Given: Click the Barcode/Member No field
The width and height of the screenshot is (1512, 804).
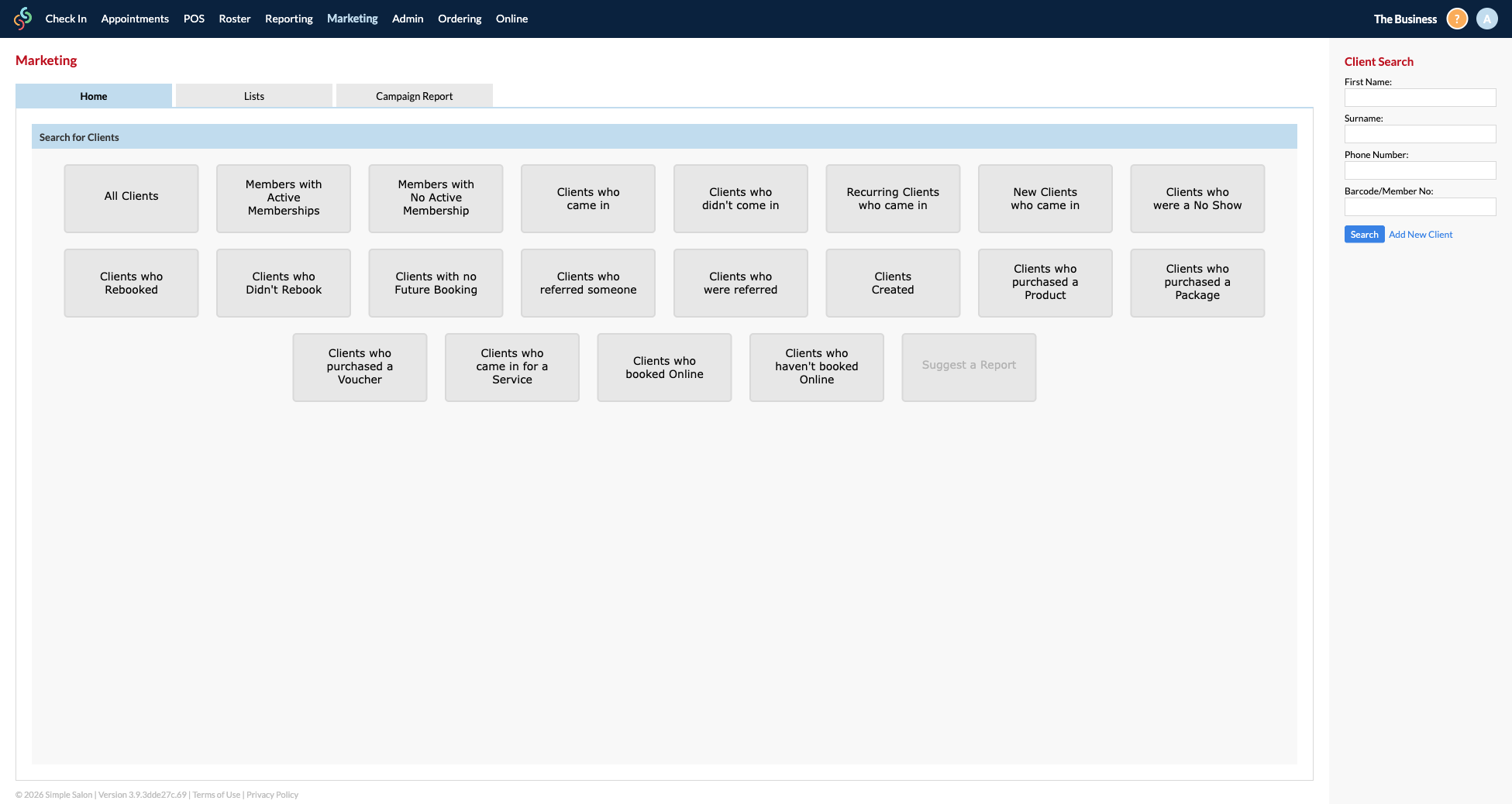Looking at the screenshot, I should [1420, 206].
